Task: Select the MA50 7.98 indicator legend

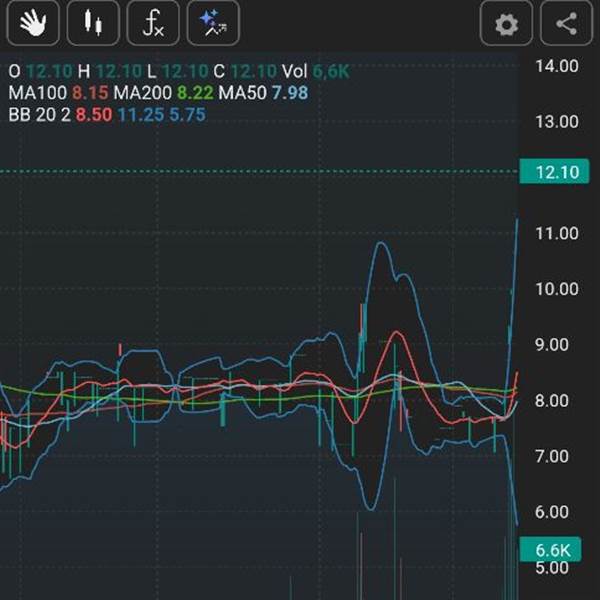Action: coord(263,93)
